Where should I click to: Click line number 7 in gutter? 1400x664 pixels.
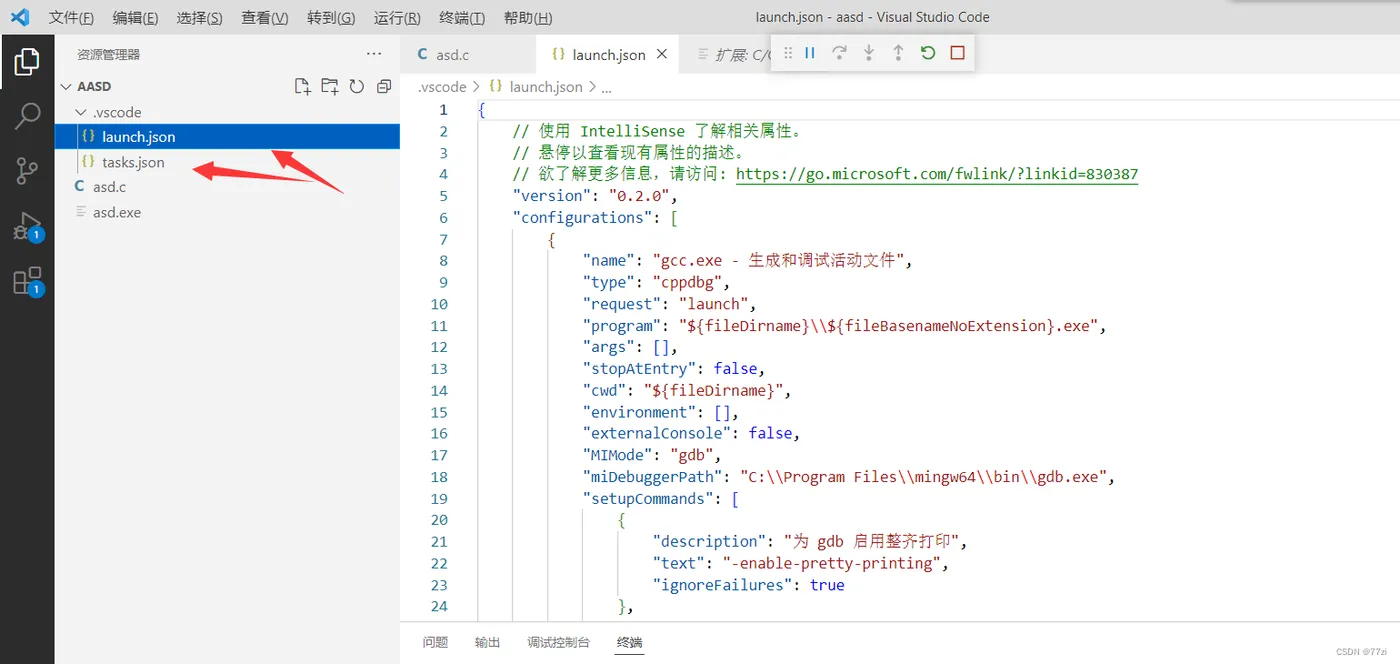443,239
